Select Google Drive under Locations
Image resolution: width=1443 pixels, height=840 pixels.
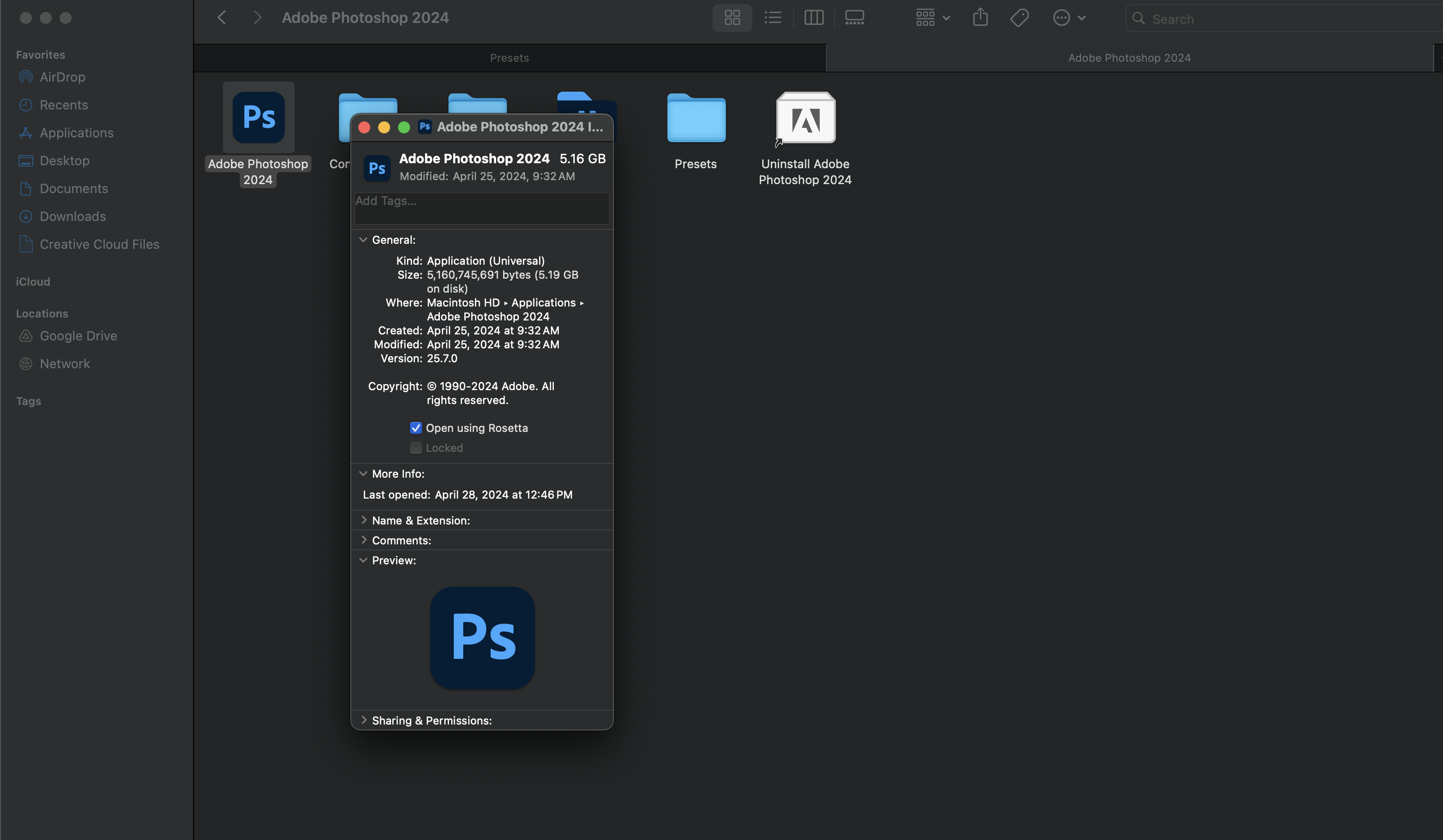(x=79, y=335)
